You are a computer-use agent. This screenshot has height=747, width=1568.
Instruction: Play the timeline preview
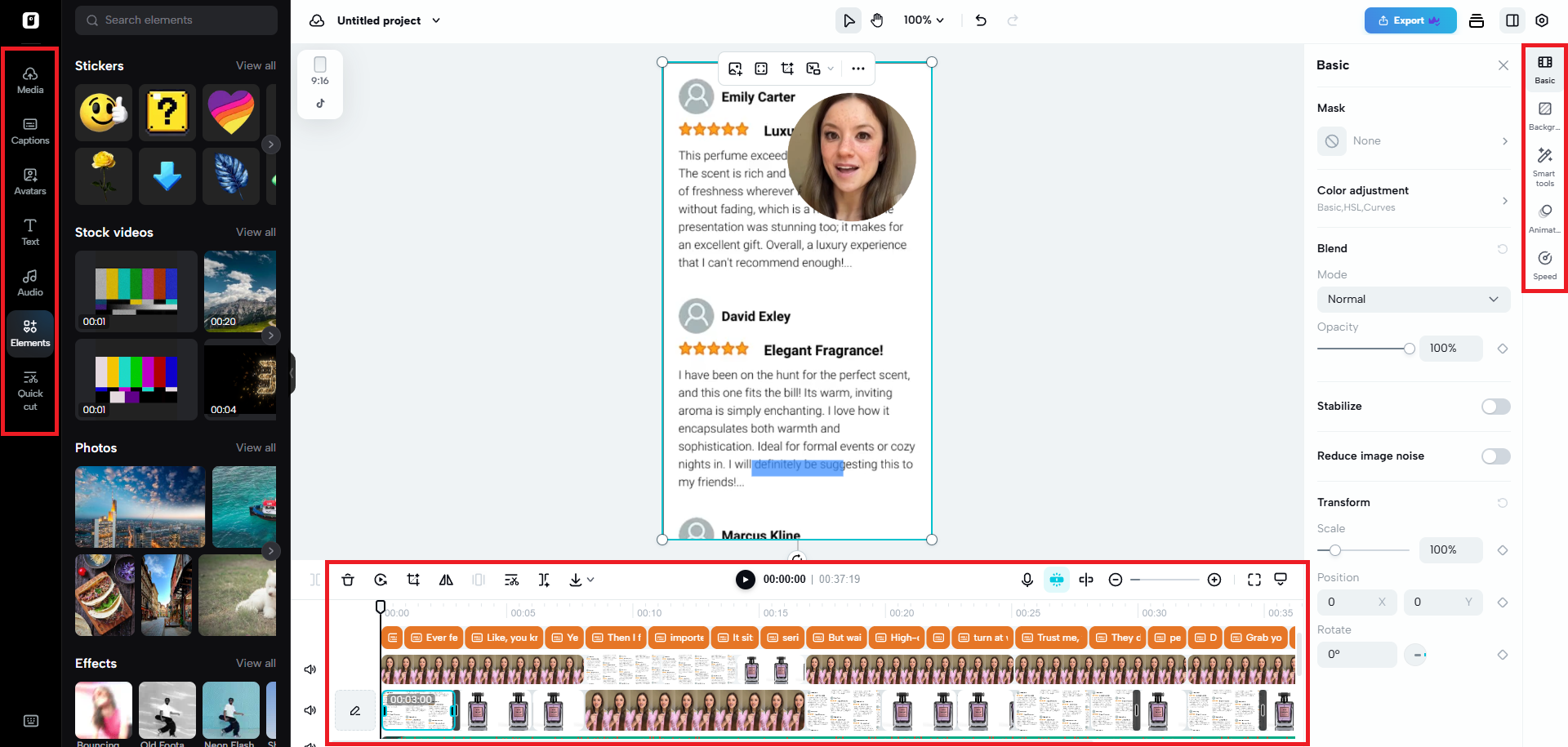745,580
